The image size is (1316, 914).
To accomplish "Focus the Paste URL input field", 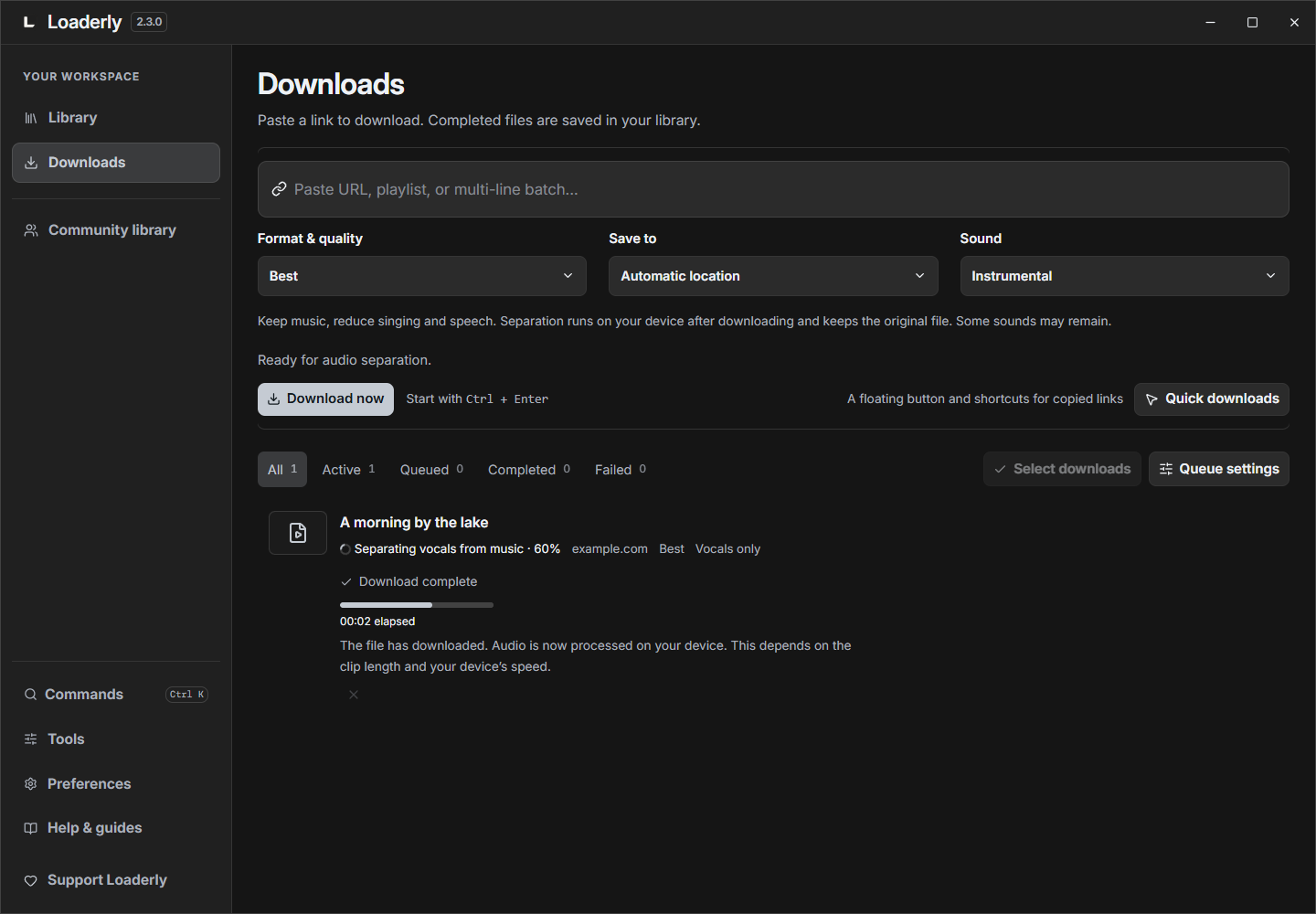I will [773, 189].
